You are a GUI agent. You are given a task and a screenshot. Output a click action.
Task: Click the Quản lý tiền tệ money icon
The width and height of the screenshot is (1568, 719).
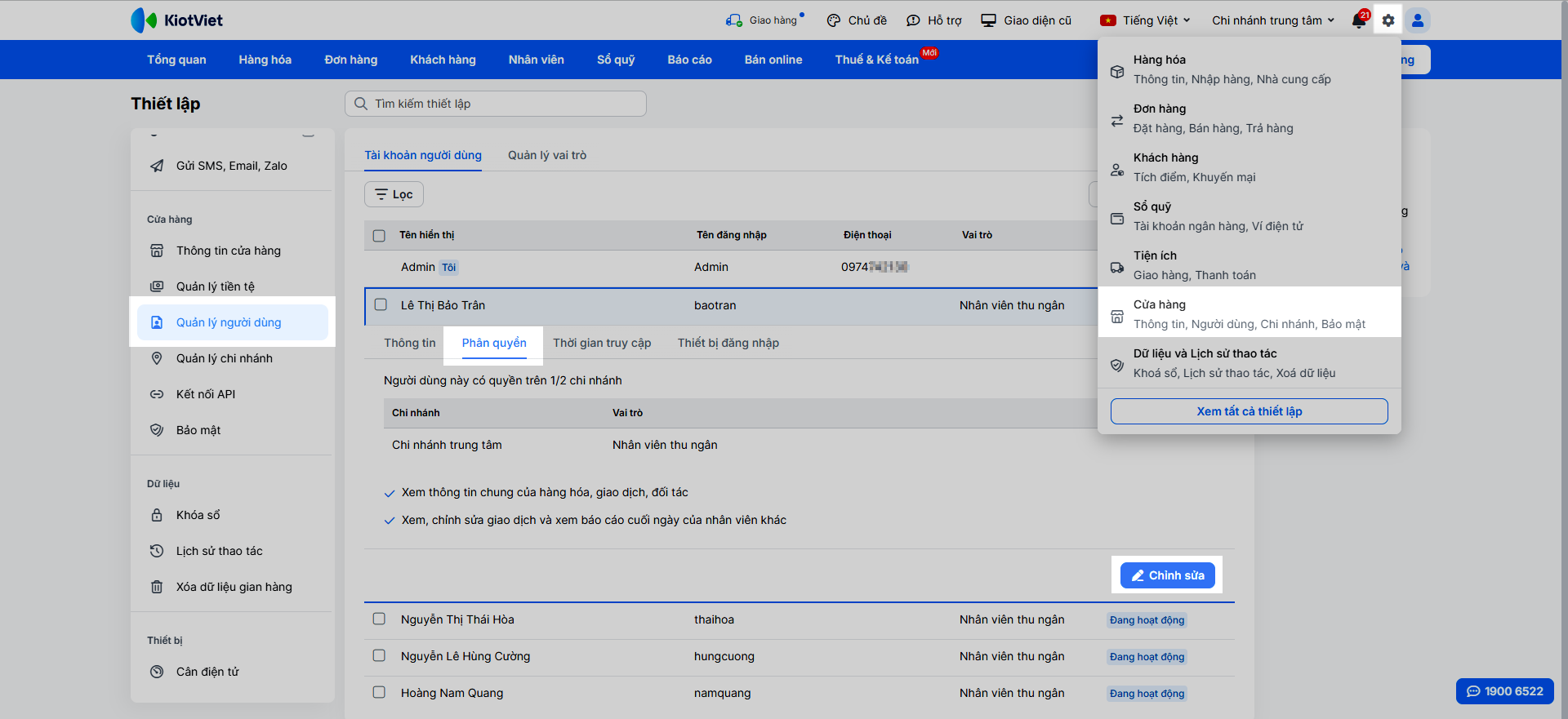pos(157,286)
